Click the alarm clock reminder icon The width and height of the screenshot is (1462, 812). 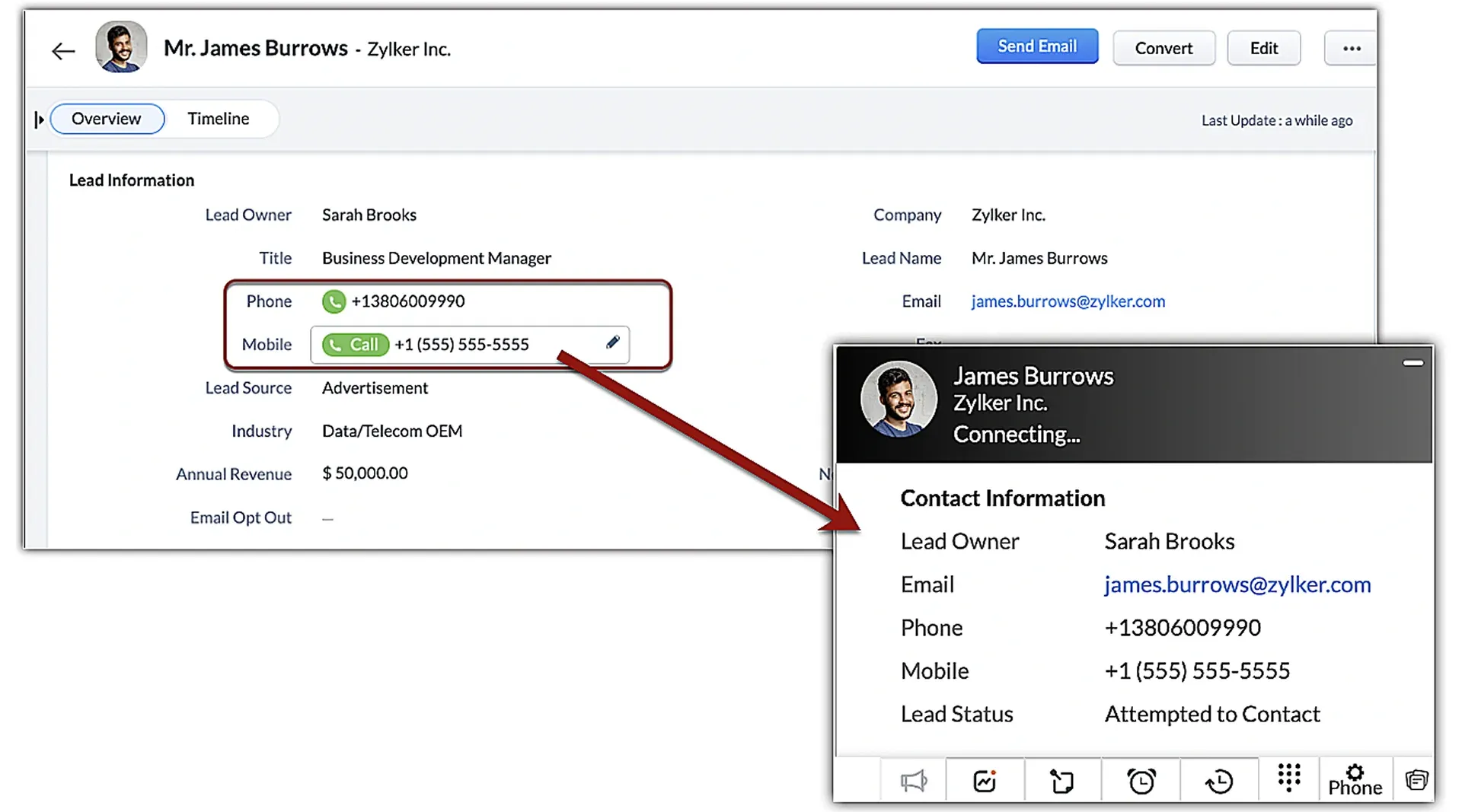pyautogui.click(x=1141, y=781)
